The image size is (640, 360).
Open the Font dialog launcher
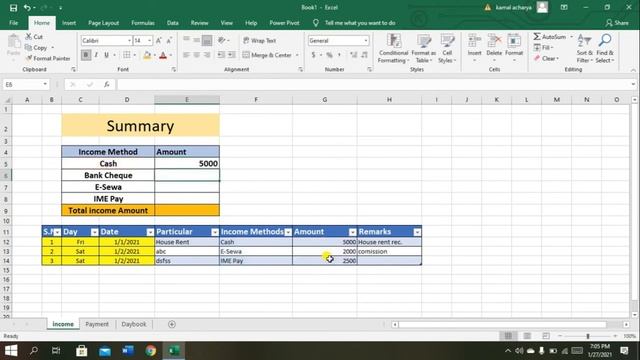[x=174, y=70]
